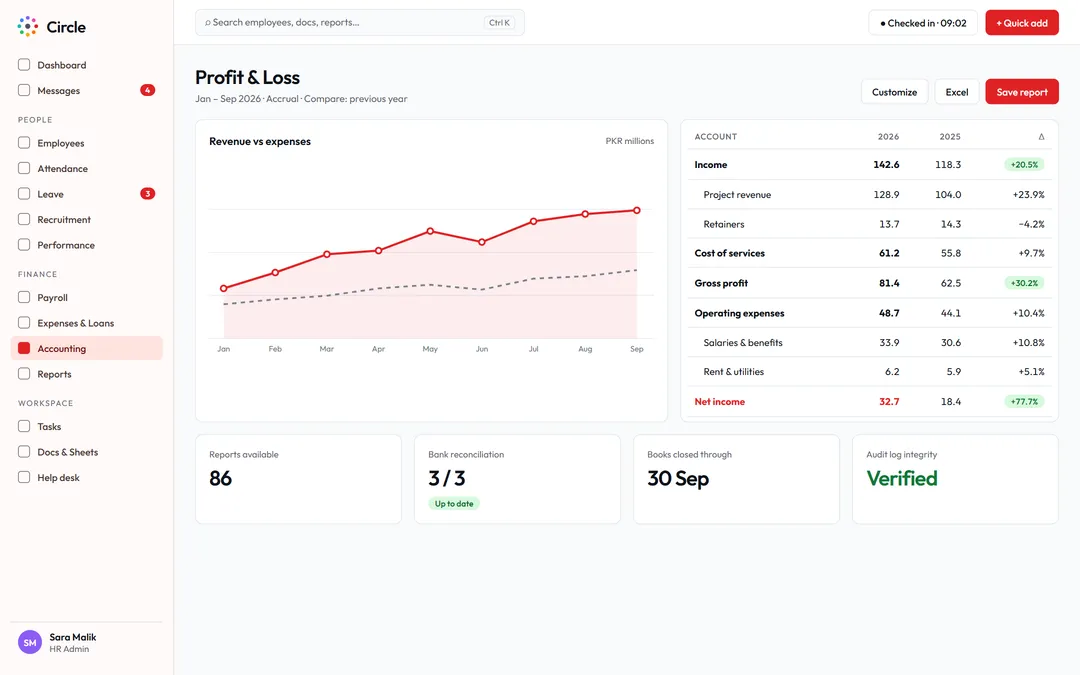Focus the search employees, docs, reports field
This screenshot has height=675, width=1080.
click(360, 23)
